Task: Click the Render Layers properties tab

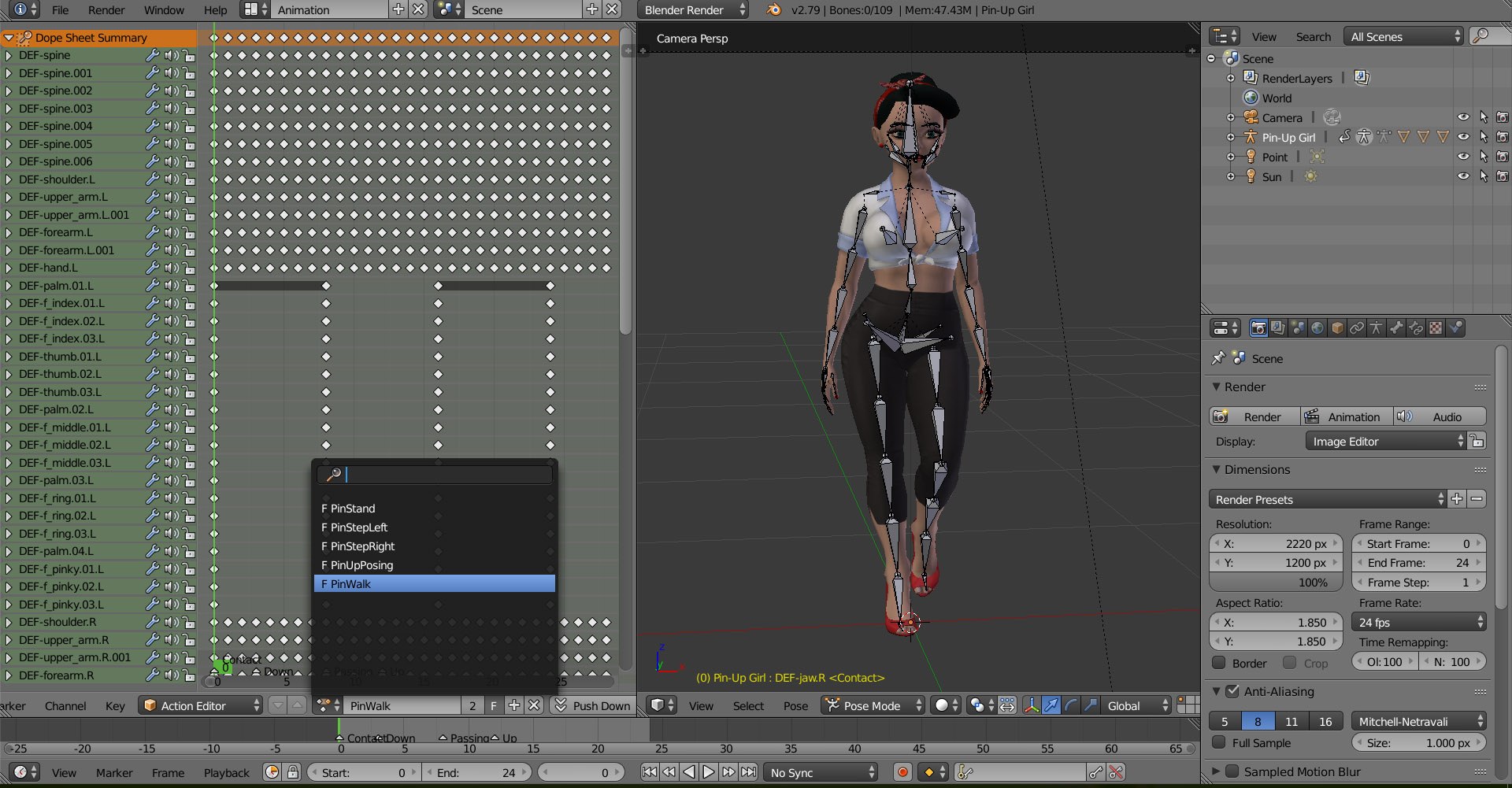Action: pos(1278,328)
